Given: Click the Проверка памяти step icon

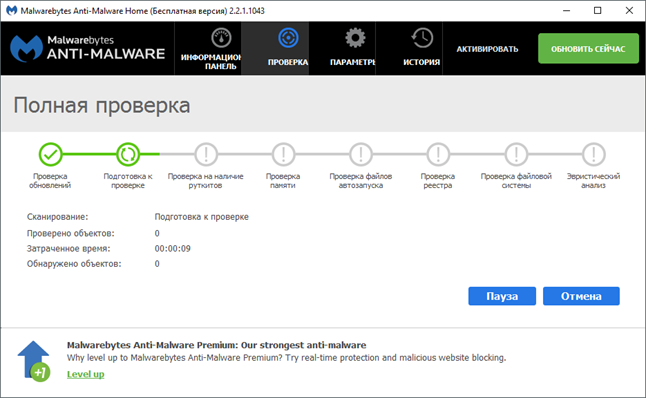Looking at the screenshot, I should [x=283, y=155].
